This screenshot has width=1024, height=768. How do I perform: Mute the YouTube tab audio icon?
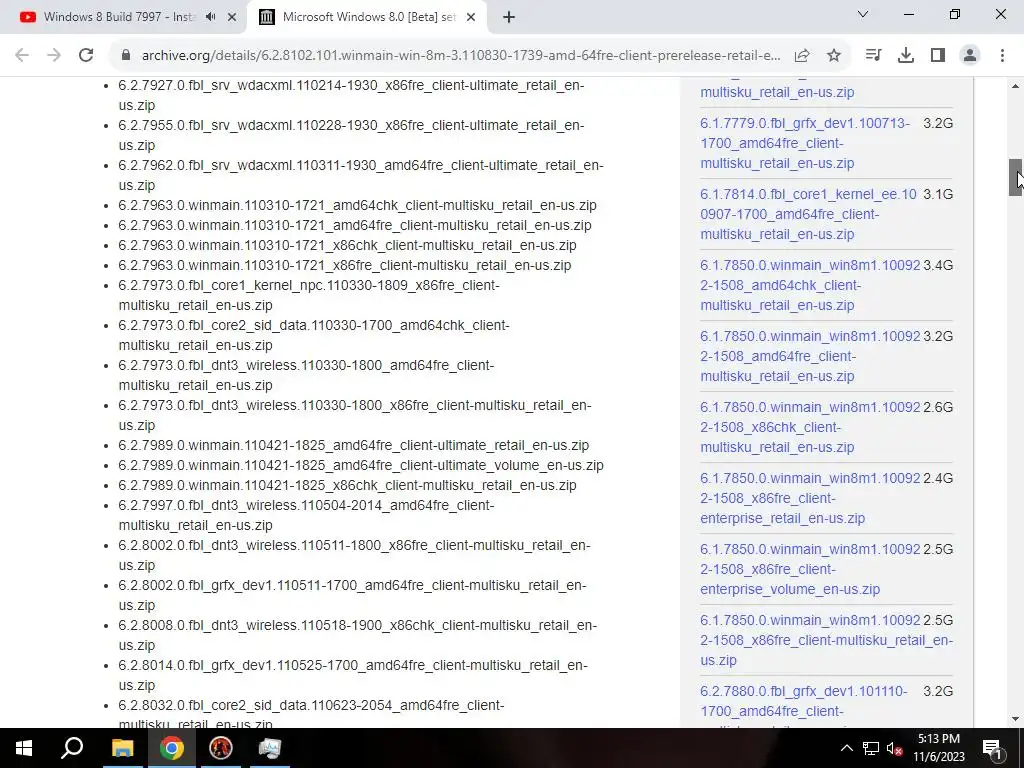pos(210,17)
